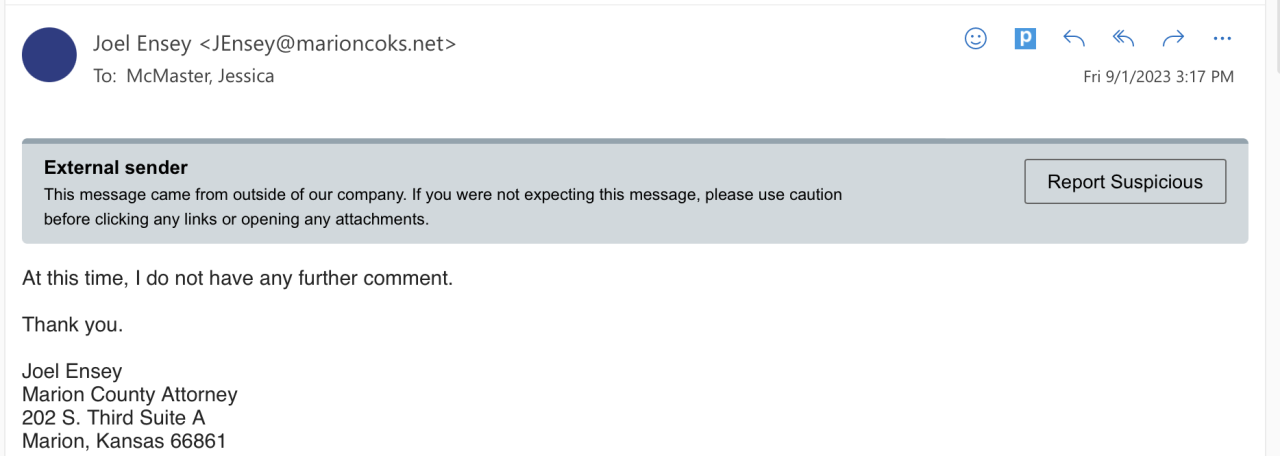This screenshot has width=1280, height=456.
Task: Reply to Joel Ensey's message
Action: pos(1074,39)
